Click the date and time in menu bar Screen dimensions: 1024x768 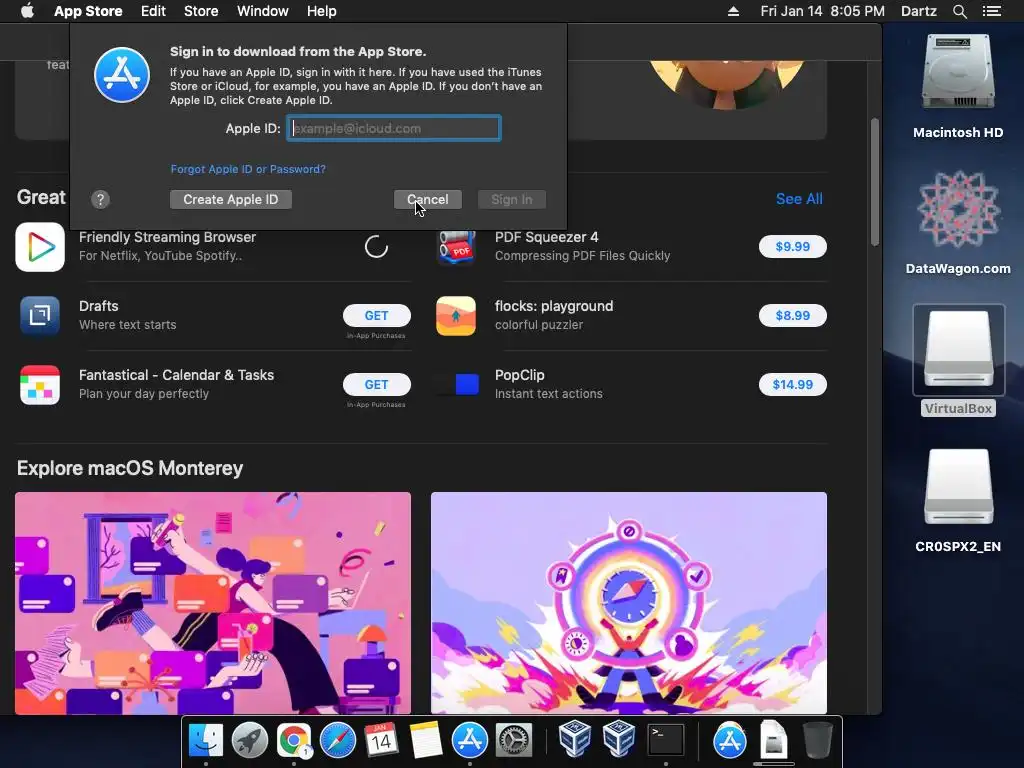click(x=822, y=11)
